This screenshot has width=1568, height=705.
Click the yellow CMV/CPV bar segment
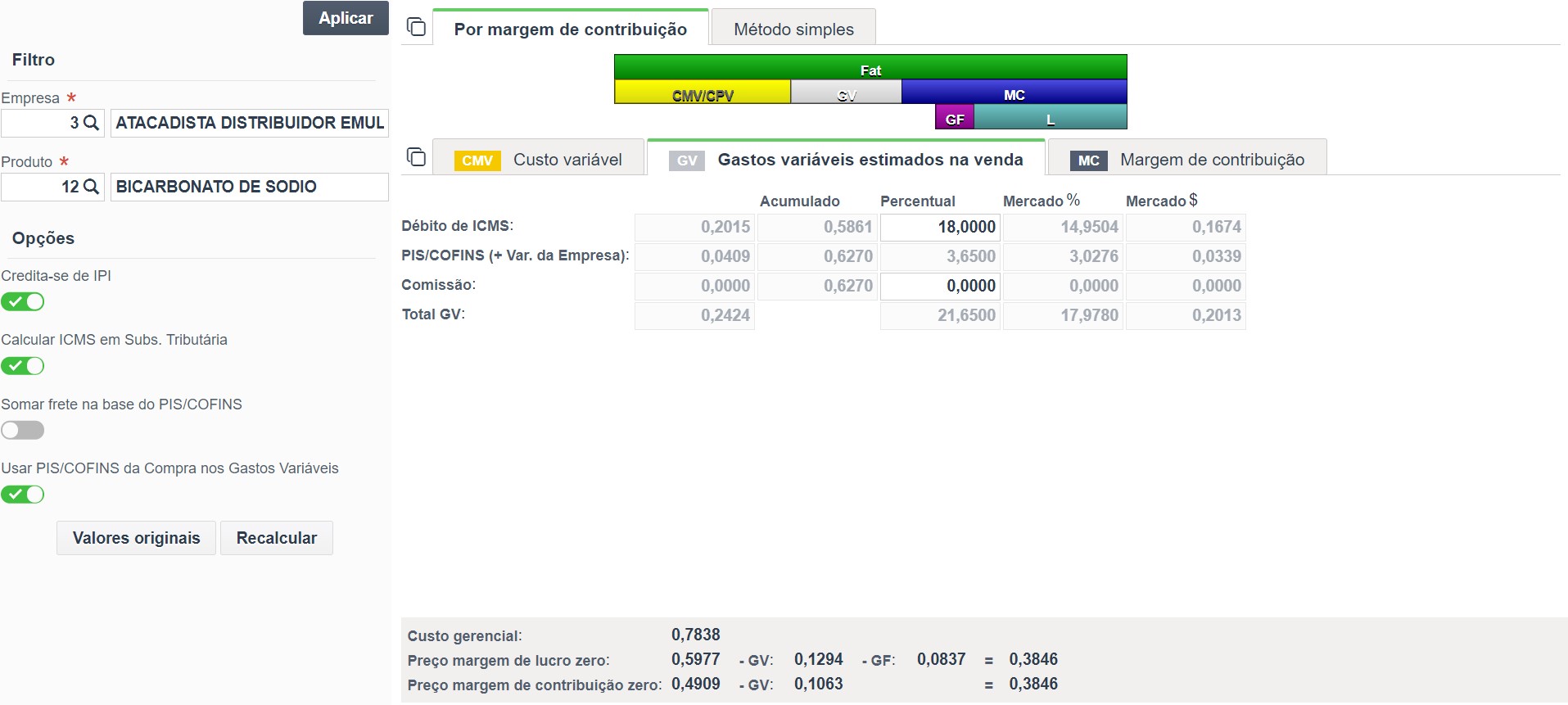[x=703, y=92]
